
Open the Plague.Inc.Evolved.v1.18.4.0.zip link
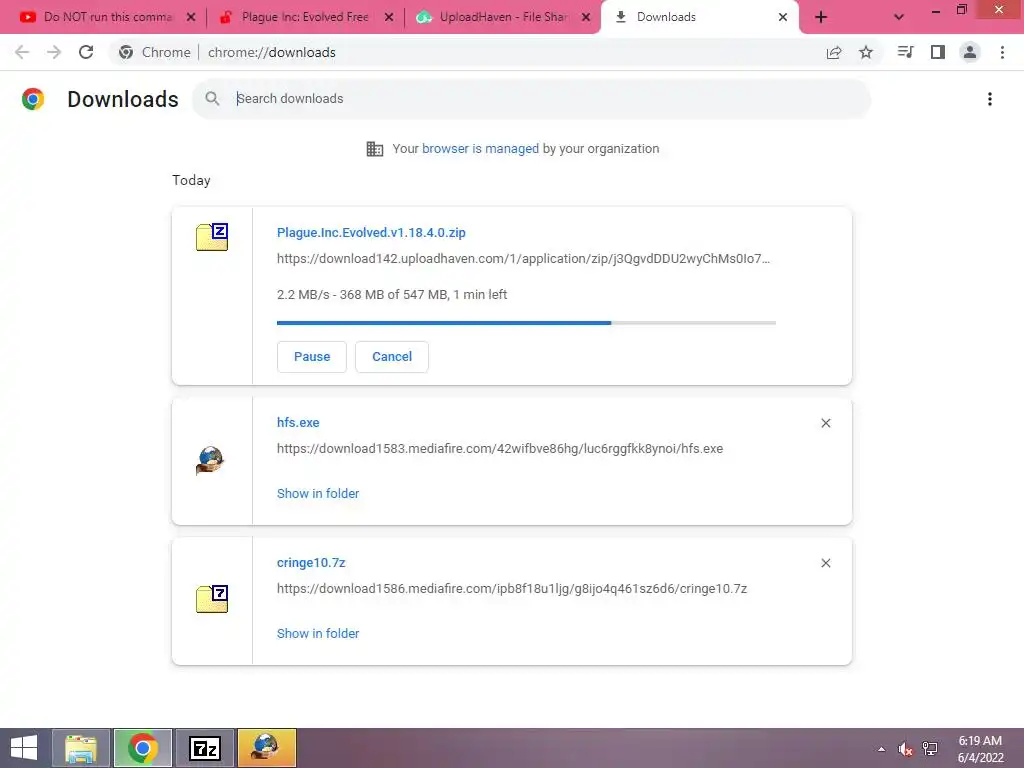click(x=371, y=232)
